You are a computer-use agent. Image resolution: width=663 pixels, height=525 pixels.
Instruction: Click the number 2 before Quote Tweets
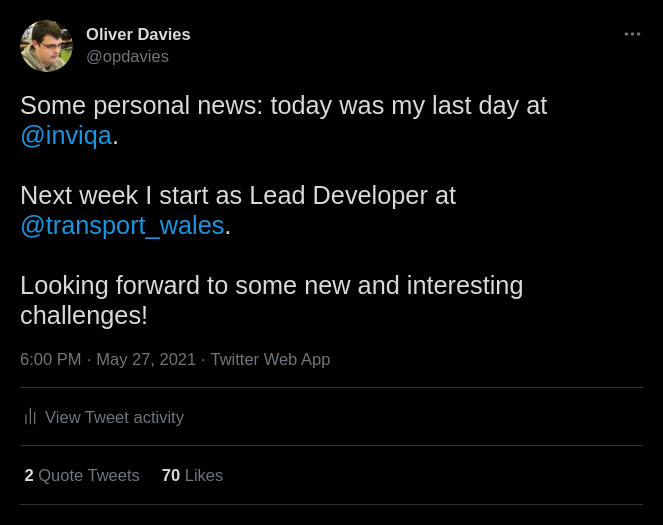point(29,475)
